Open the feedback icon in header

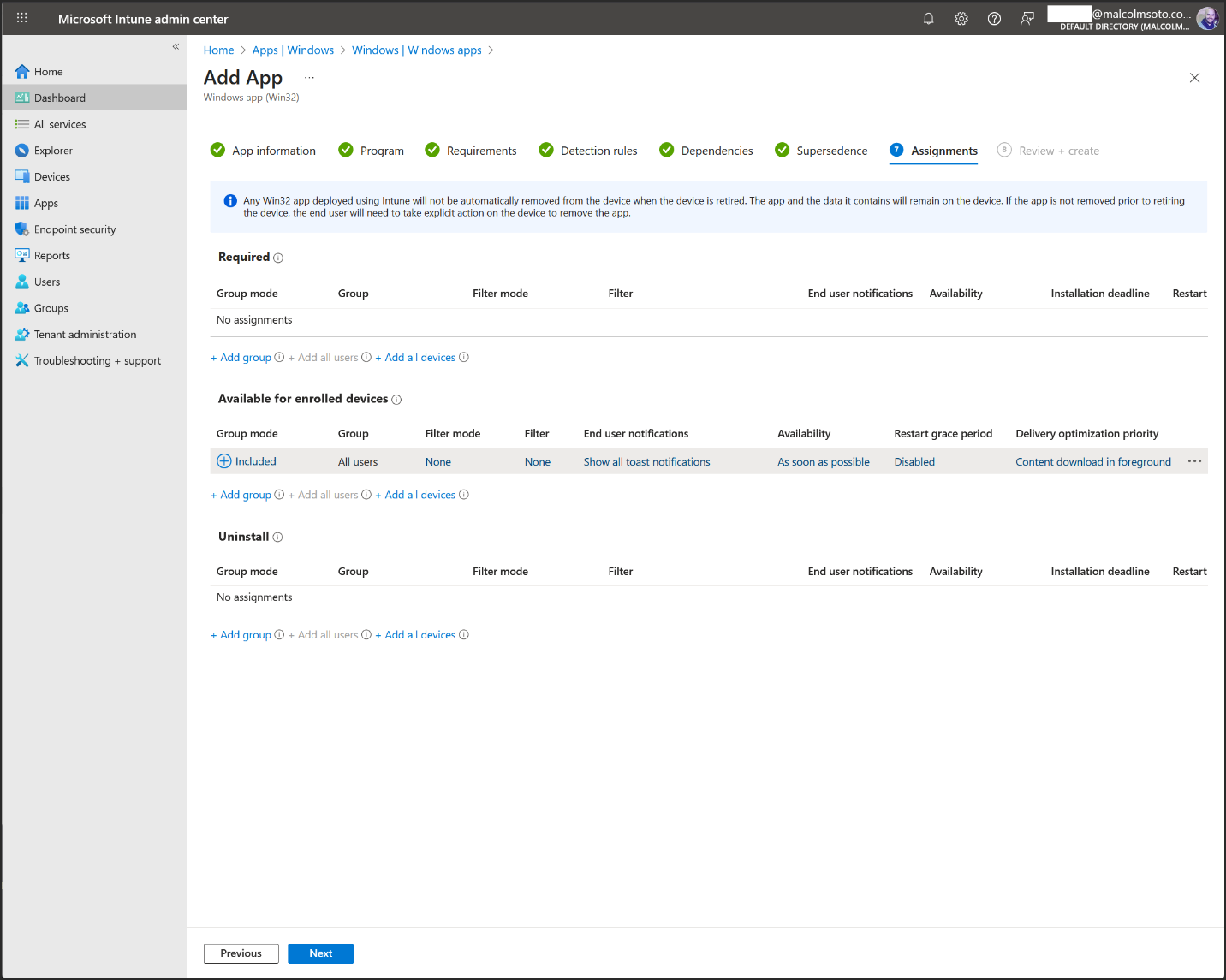(1027, 19)
